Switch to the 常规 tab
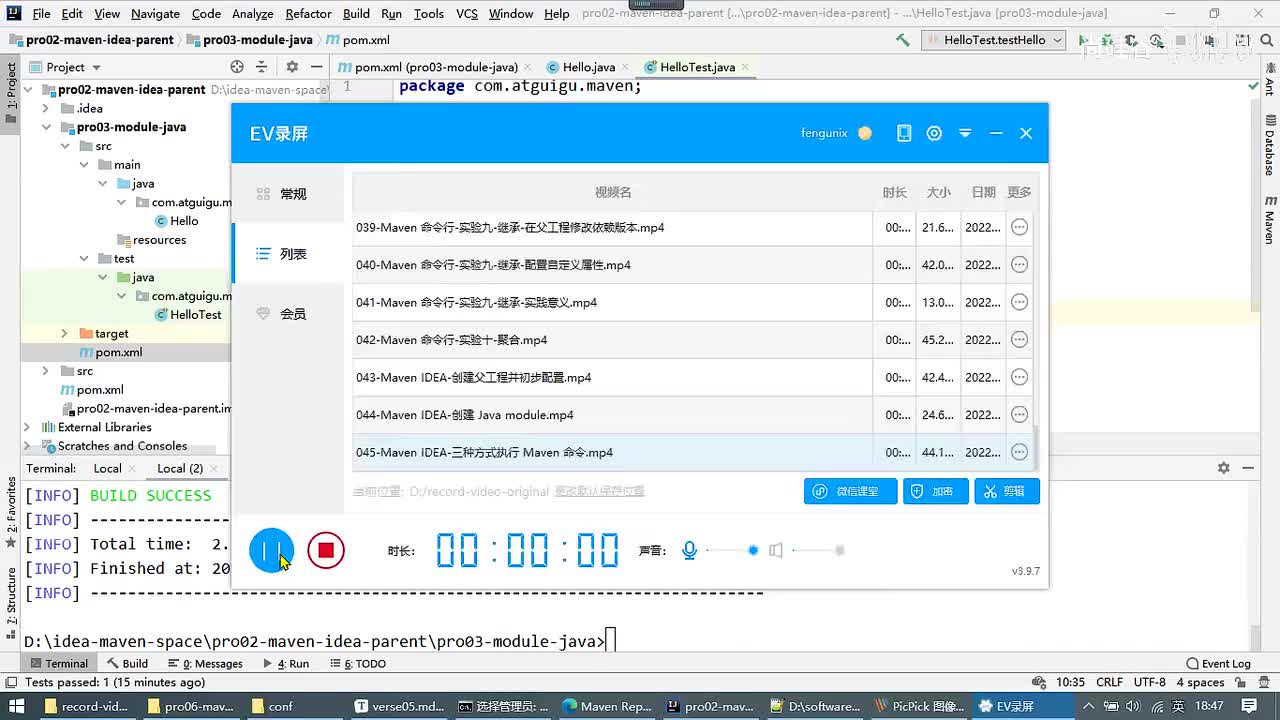Viewport: 1280px width, 720px height. pos(288,194)
